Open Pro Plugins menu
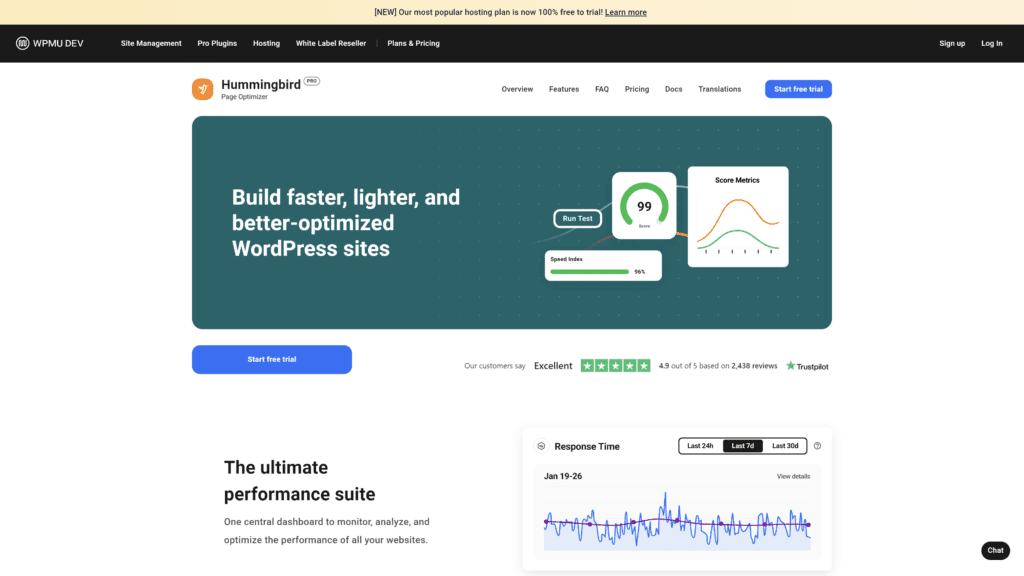1024x576 pixels. tap(217, 43)
